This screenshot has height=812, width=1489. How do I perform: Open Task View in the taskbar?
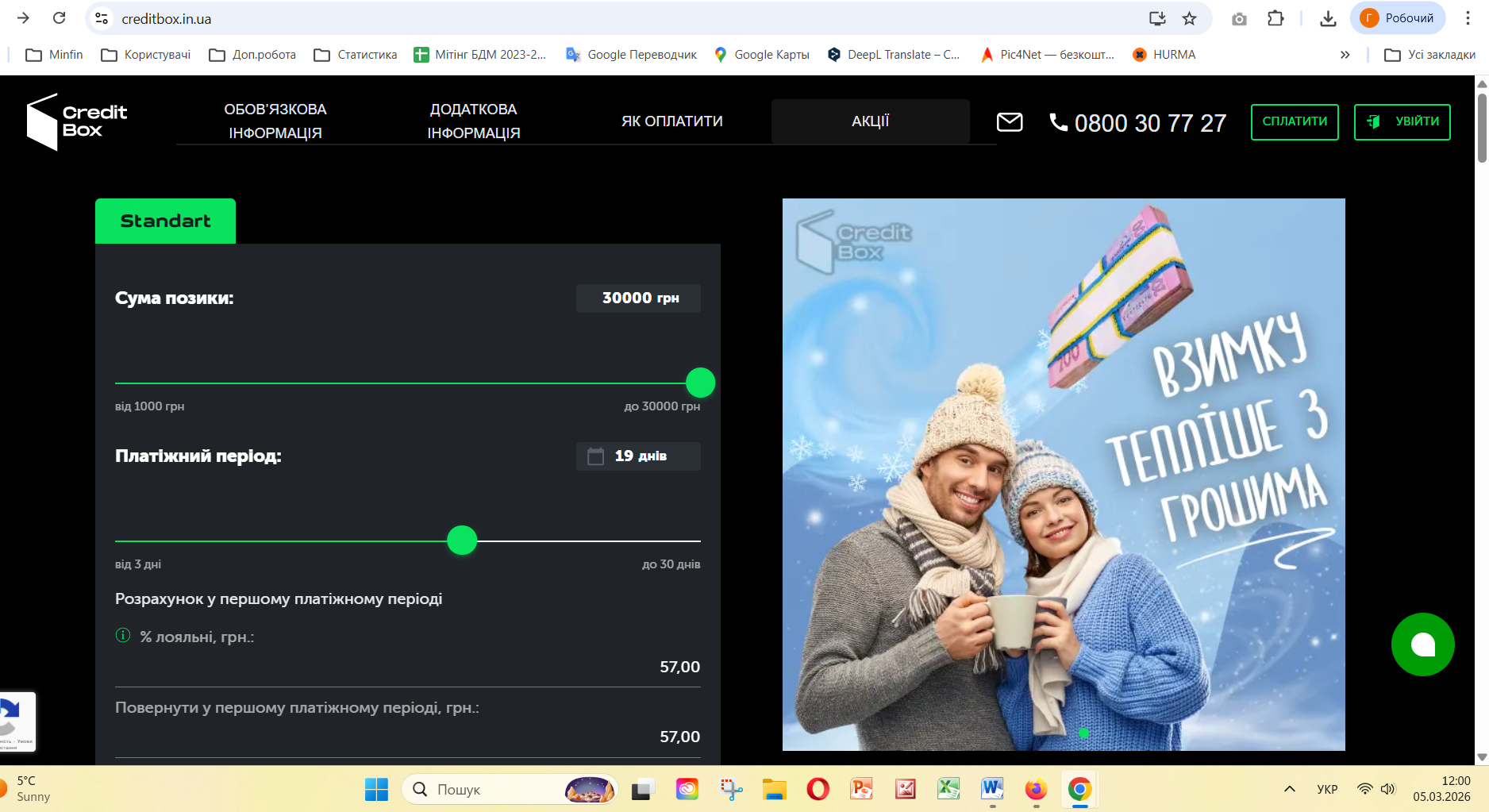tap(643, 789)
